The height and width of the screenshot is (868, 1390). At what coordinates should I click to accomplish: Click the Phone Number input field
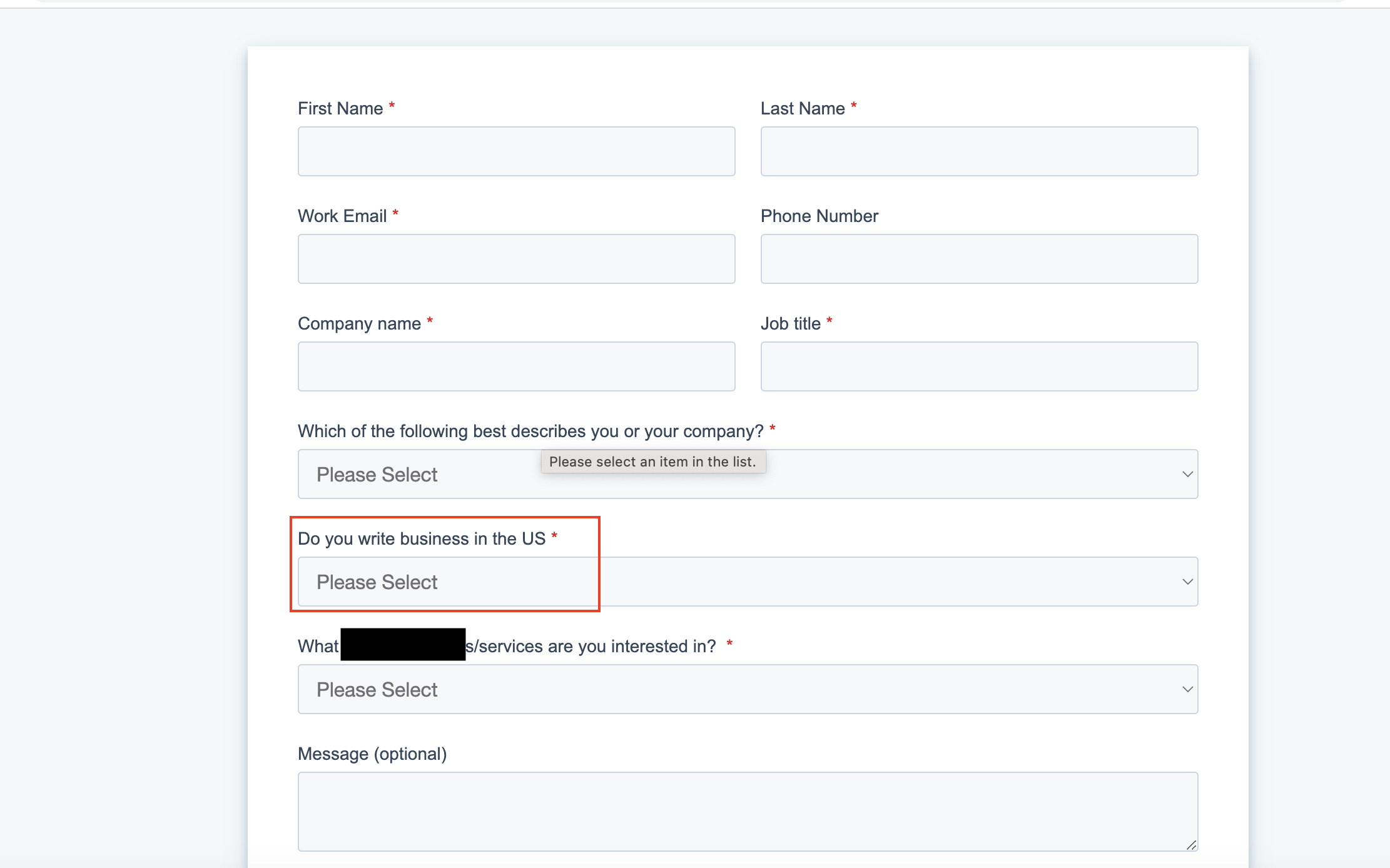[x=978, y=258]
